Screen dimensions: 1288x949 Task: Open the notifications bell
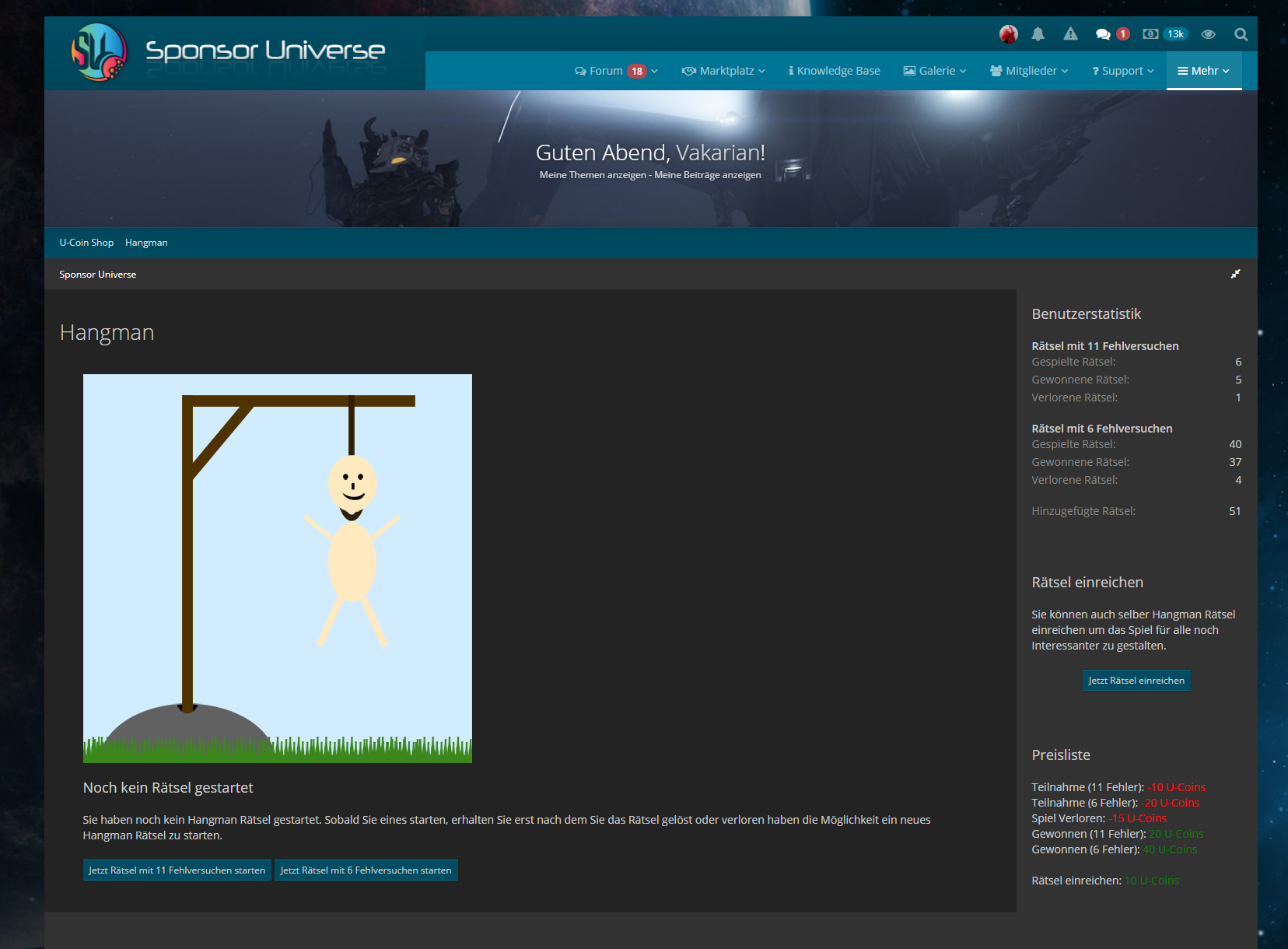point(1038,34)
